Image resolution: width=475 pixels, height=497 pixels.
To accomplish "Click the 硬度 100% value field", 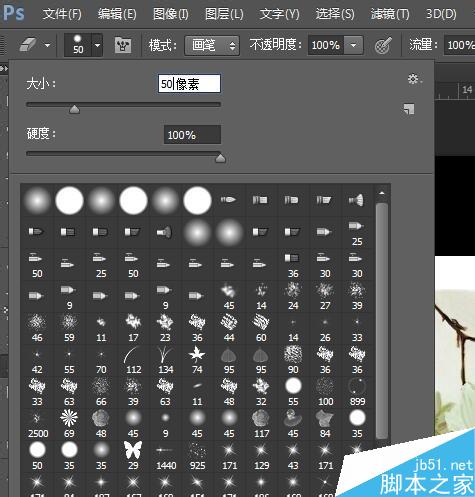I will pyautogui.click(x=192, y=135).
